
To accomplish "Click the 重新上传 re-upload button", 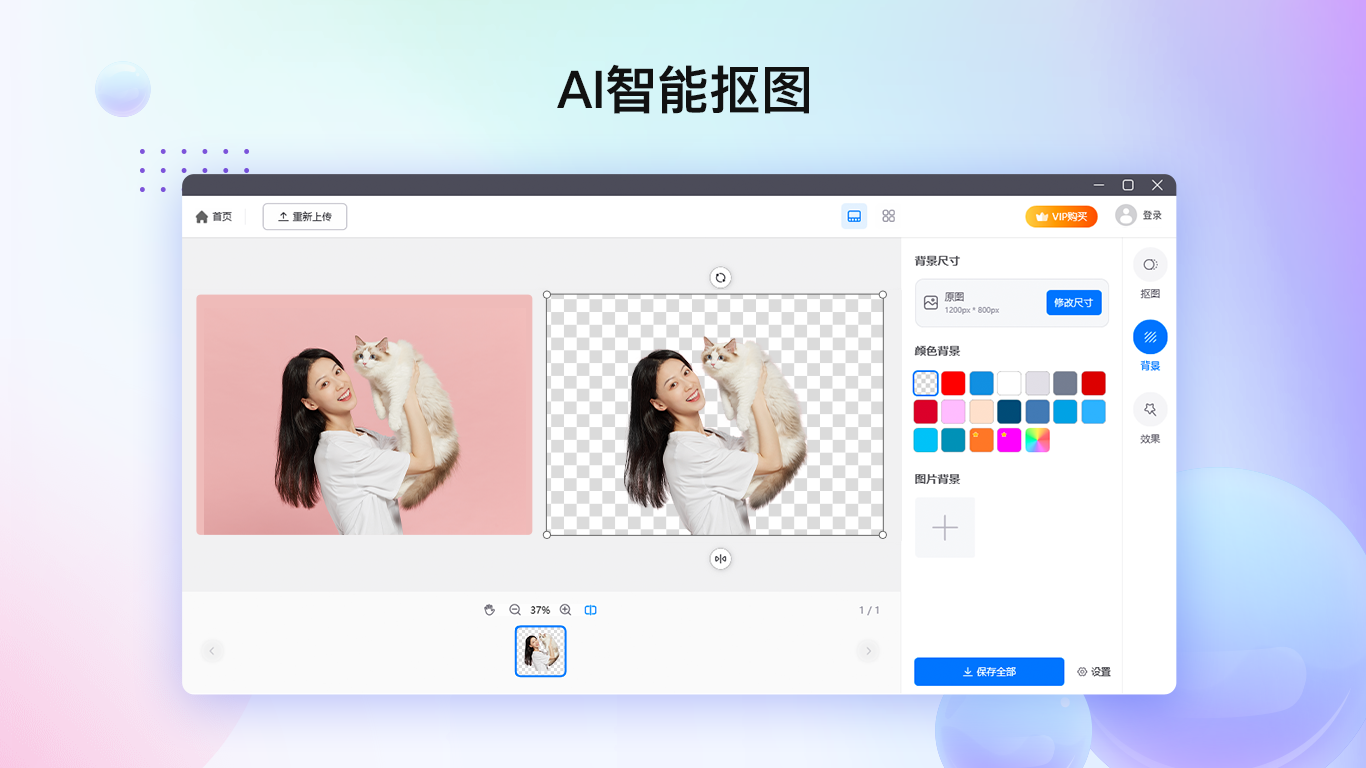I will [x=305, y=216].
